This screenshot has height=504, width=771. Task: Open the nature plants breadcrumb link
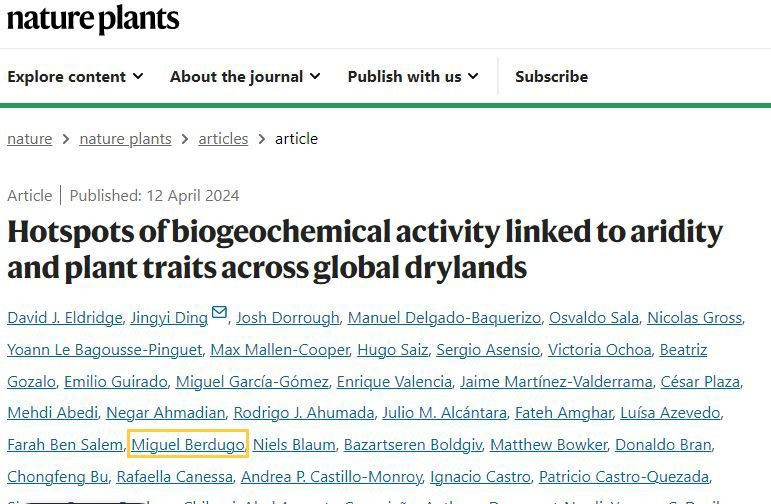click(125, 139)
